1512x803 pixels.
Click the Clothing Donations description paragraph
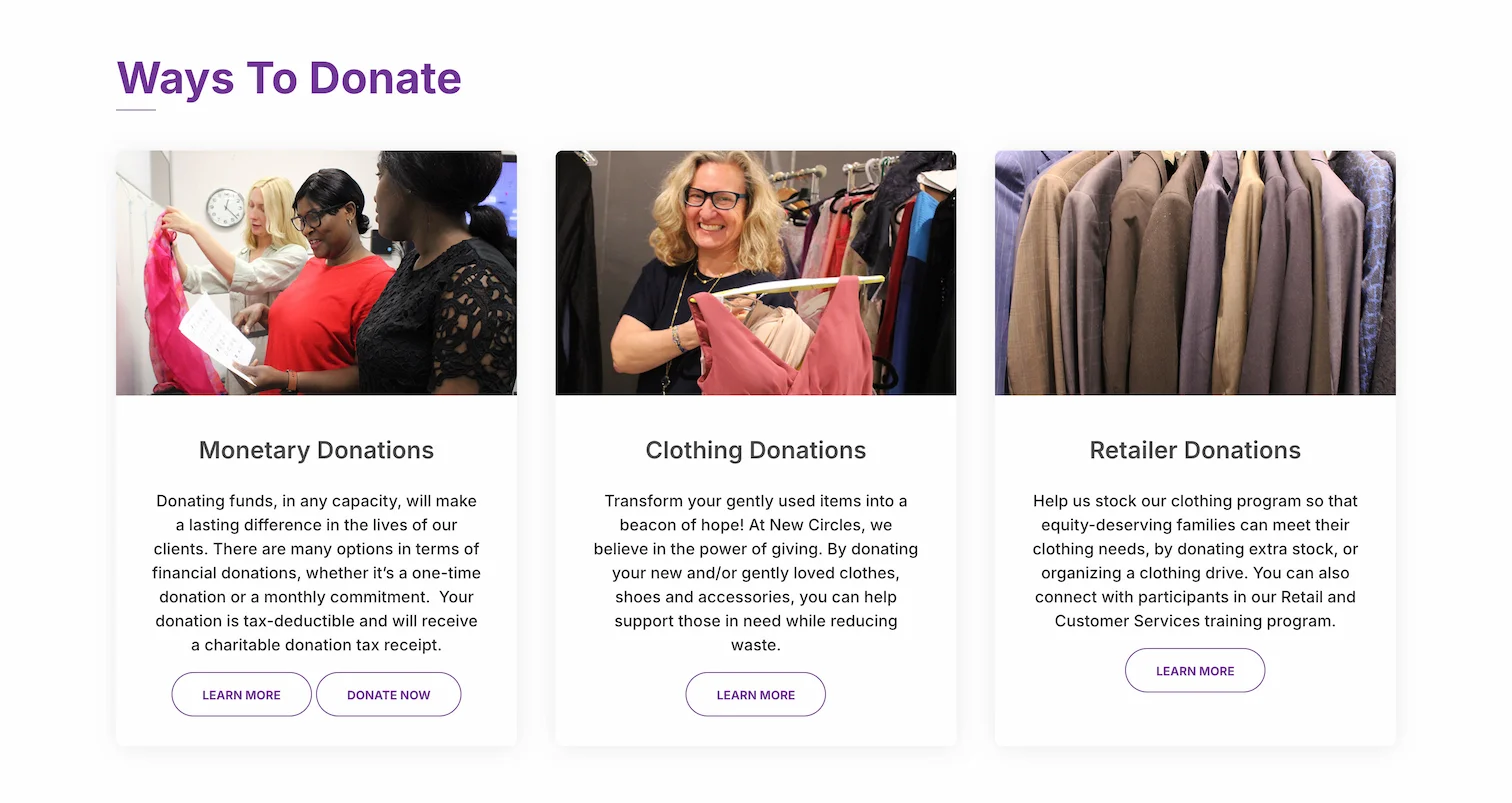pyautogui.click(x=755, y=572)
